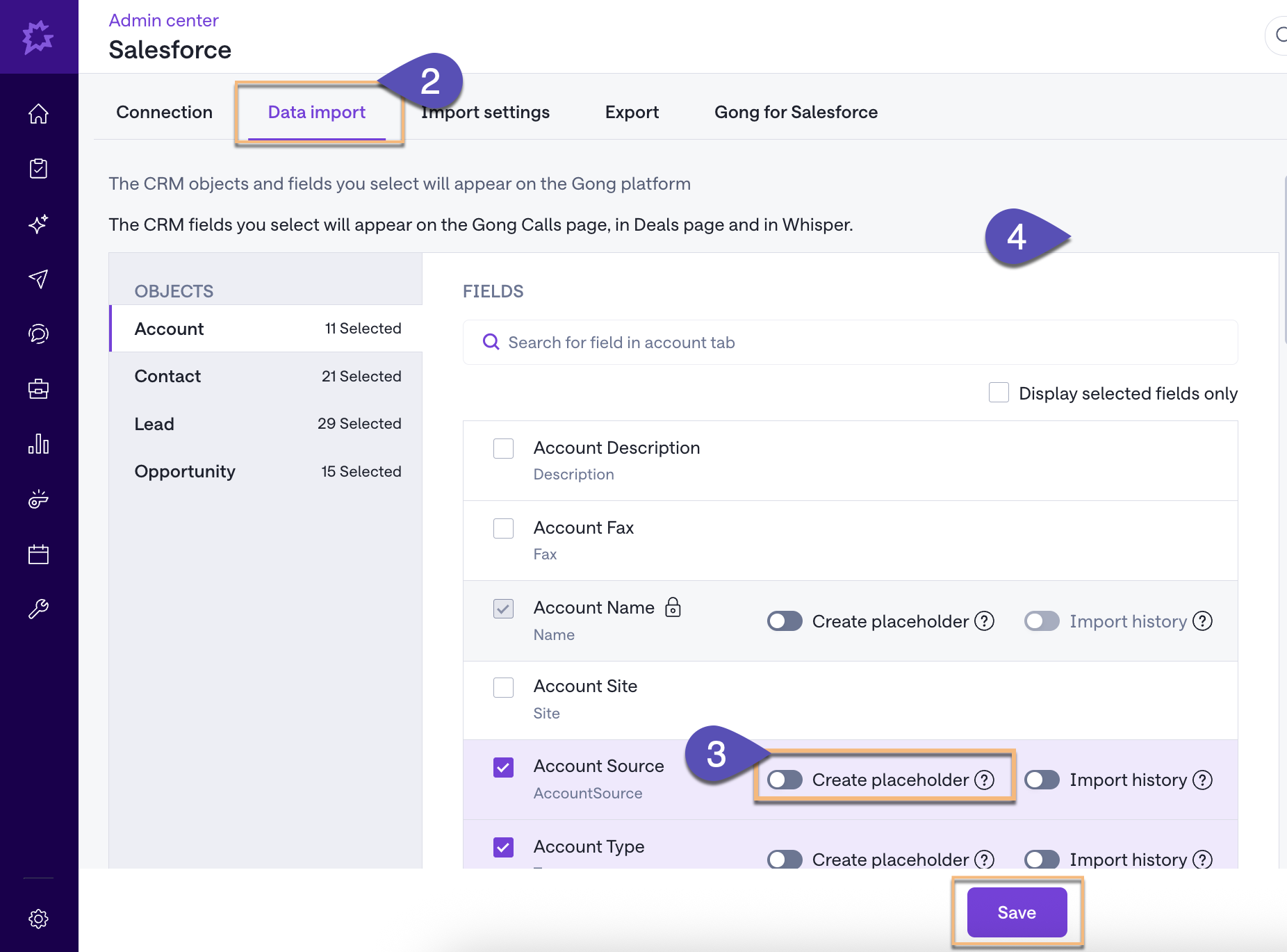Image resolution: width=1287 pixels, height=952 pixels.
Task: Click the Home icon in sidebar
Action: coord(38,113)
